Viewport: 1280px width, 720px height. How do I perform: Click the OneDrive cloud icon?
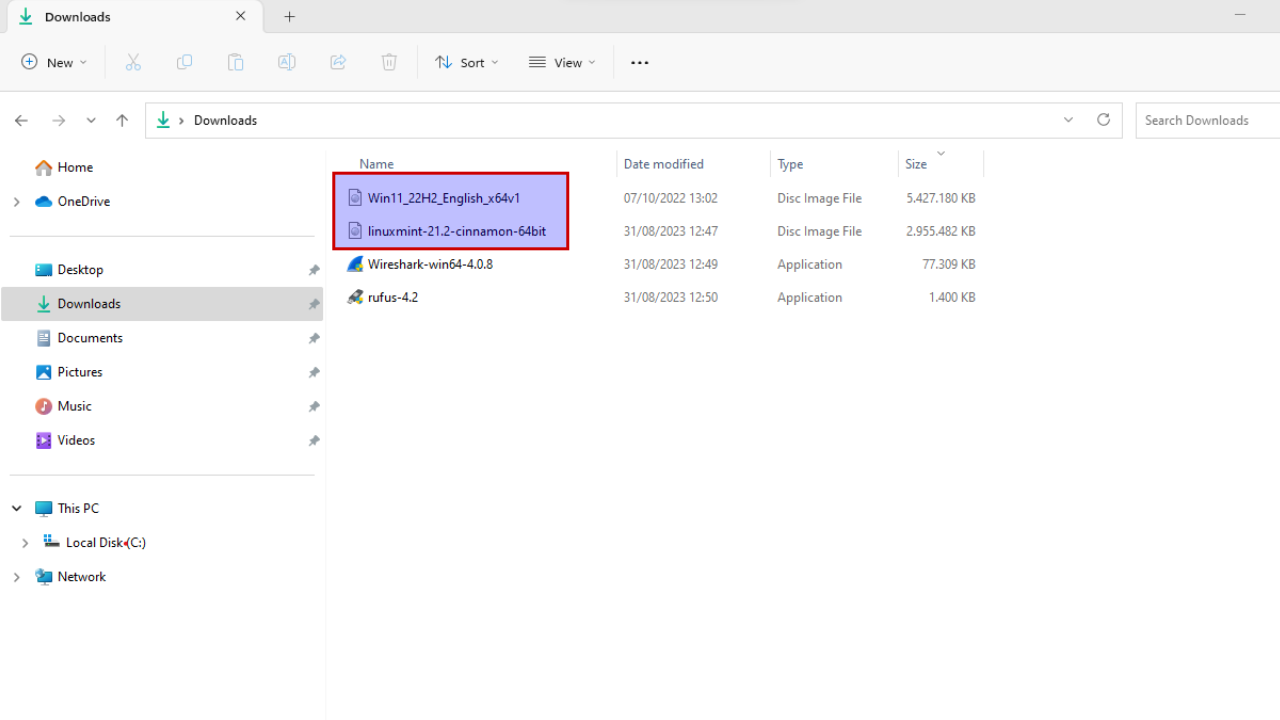(43, 201)
